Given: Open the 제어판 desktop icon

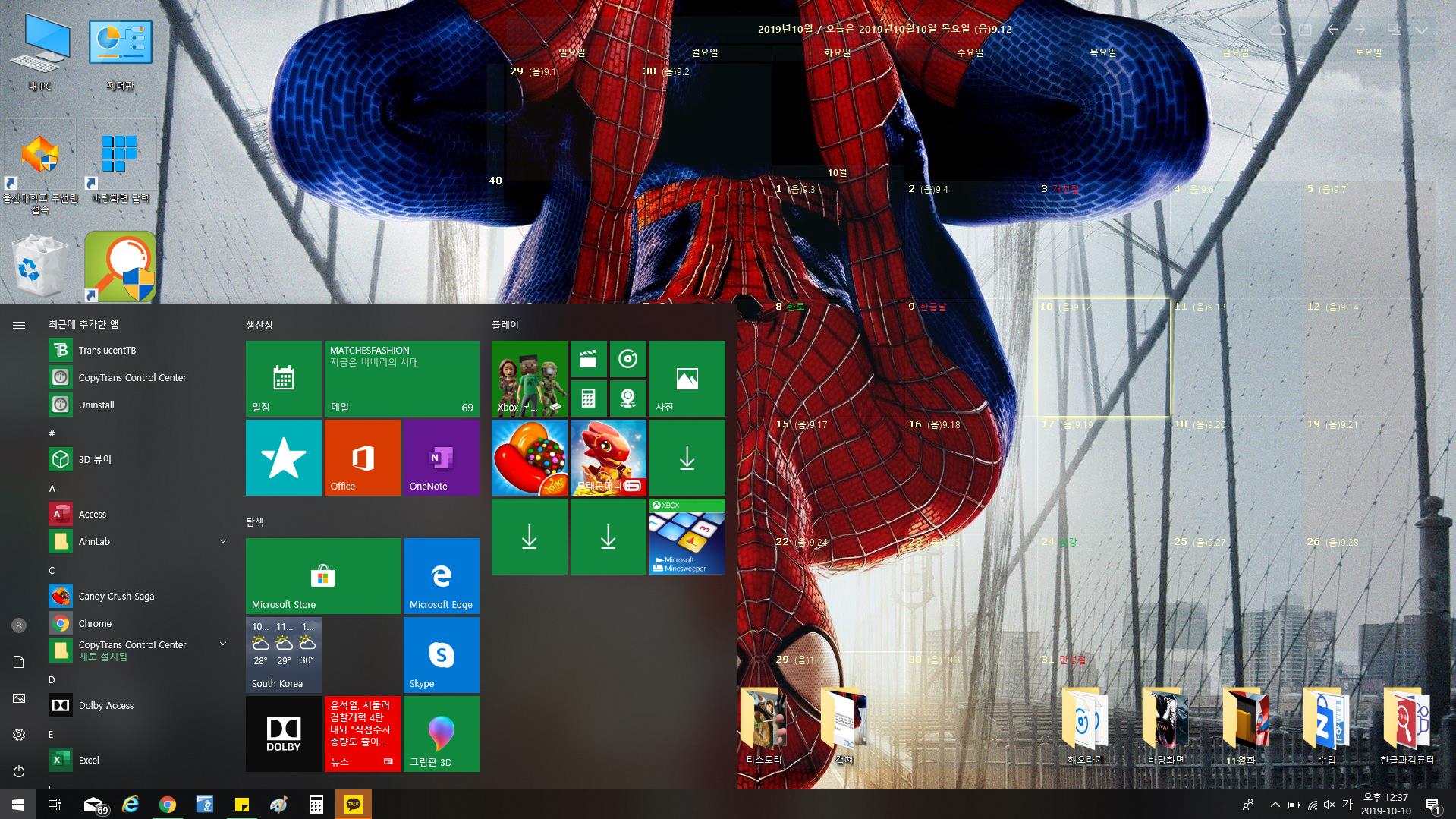Looking at the screenshot, I should click(121, 53).
